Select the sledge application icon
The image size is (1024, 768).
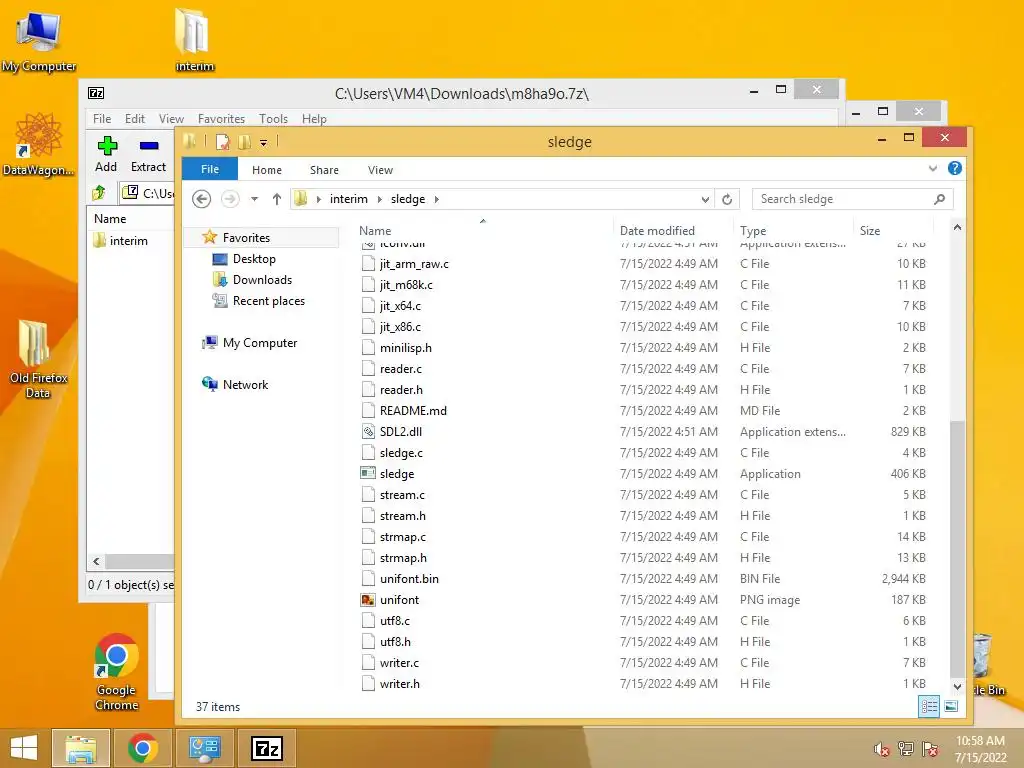click(368, 473)
